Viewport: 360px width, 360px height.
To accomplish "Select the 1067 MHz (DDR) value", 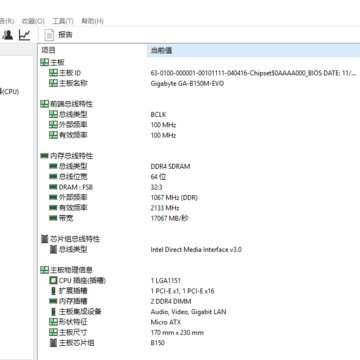I will (x=174, y=197).
